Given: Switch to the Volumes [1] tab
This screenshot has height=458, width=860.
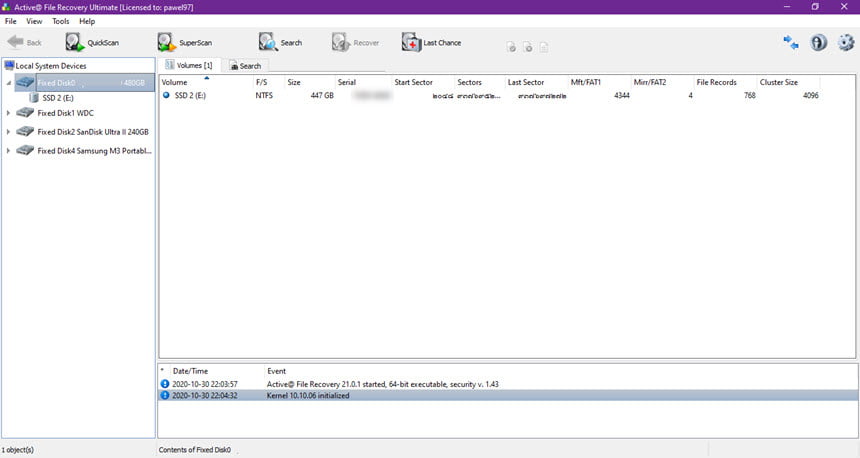Looking at the screenshot, I should coord(189,65).
